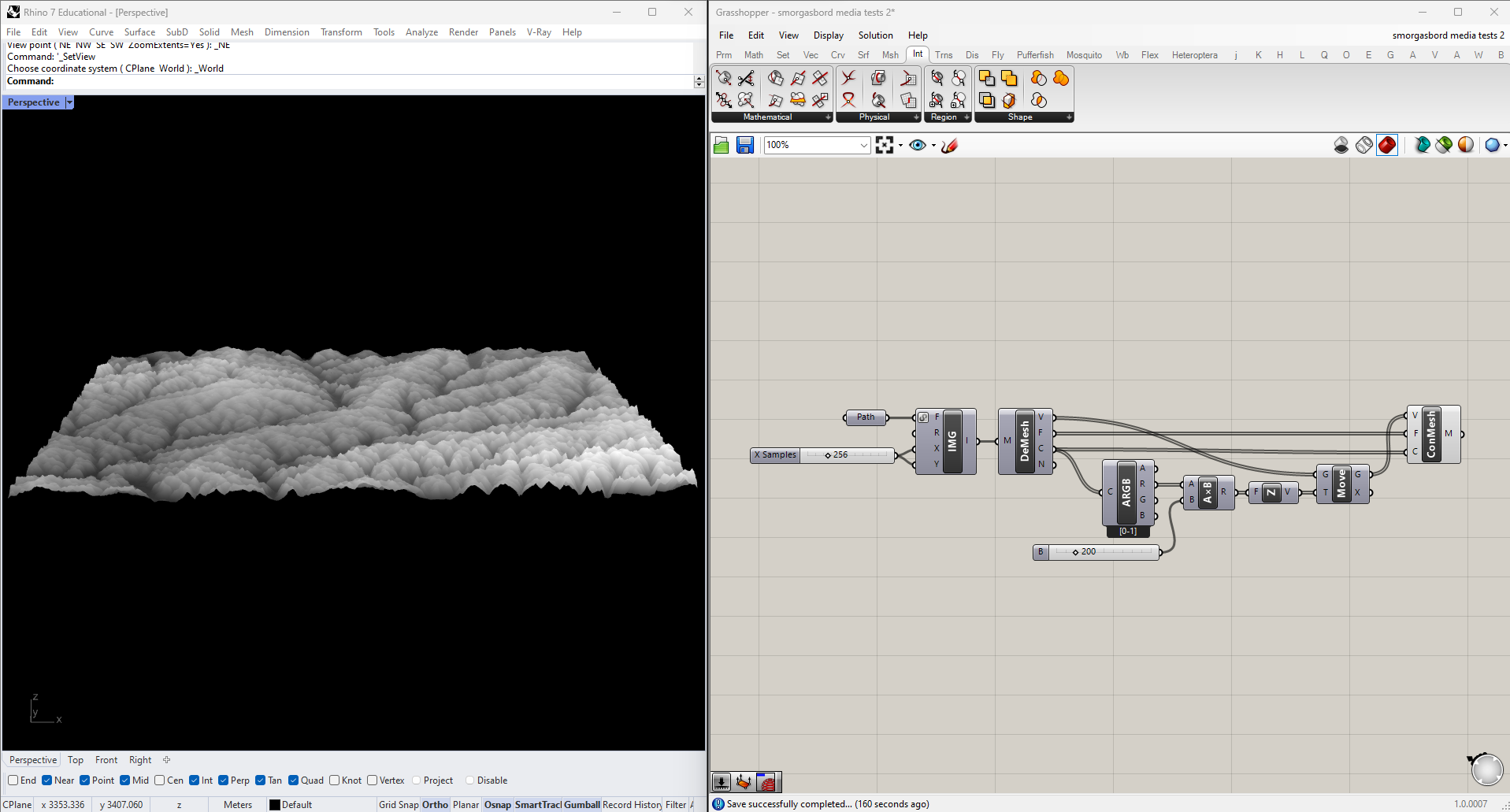Viewport: 1510px width, 812px height.
Task: Select Shaded preview red cylinder icon
Action: pos(1387,145)
